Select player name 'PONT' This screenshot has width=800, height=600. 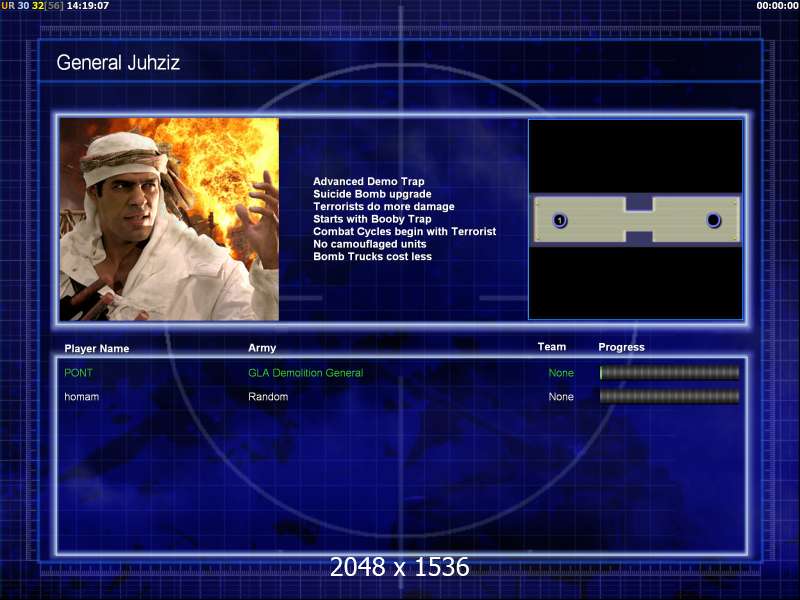(x=79, y=373)
